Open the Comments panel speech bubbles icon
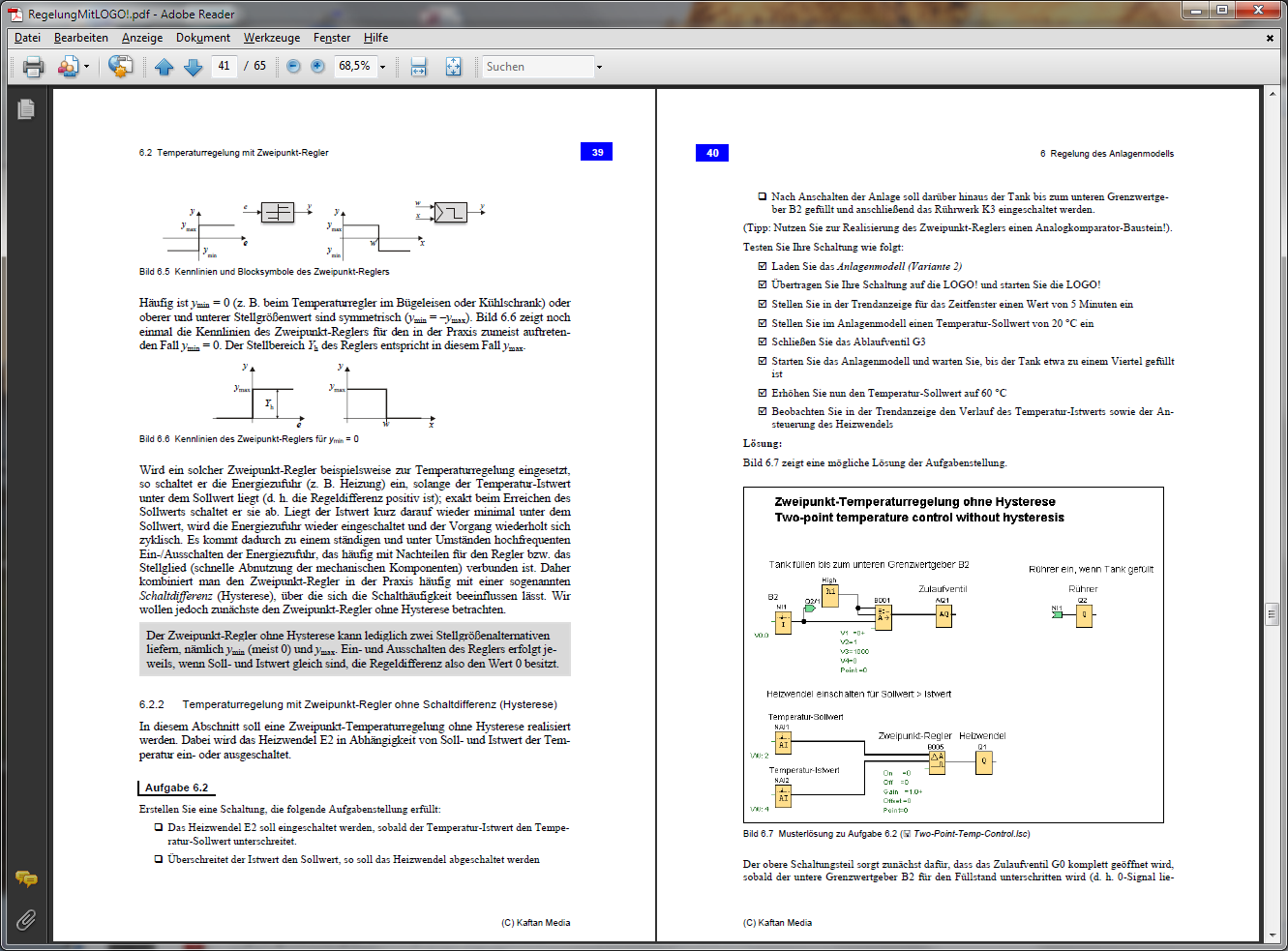The width and height of the screenshot is (1288, 951). click(26, 878)
